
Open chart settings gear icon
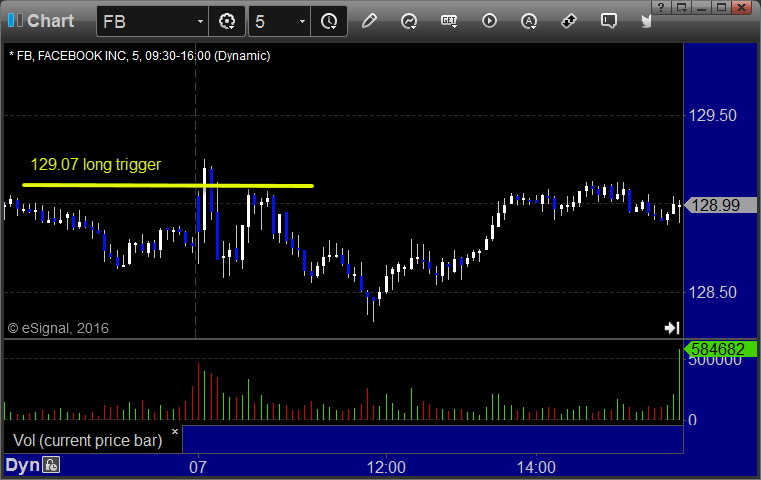(227, 21)
